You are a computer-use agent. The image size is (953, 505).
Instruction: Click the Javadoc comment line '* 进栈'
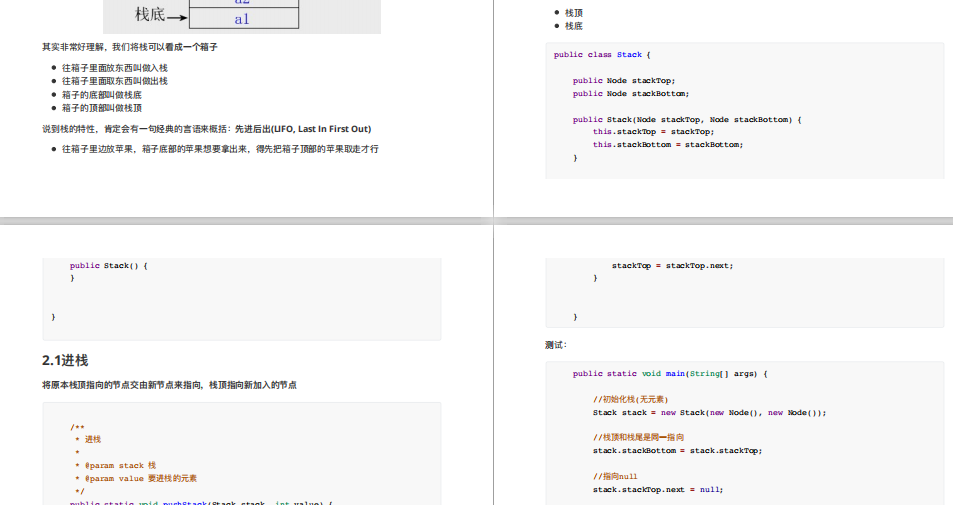coord(88,439)
